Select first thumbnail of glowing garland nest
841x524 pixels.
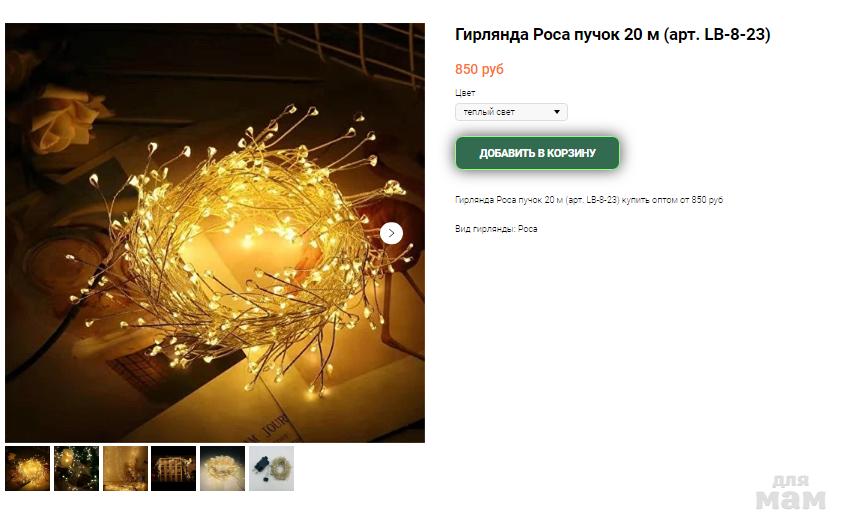[27, 468]
